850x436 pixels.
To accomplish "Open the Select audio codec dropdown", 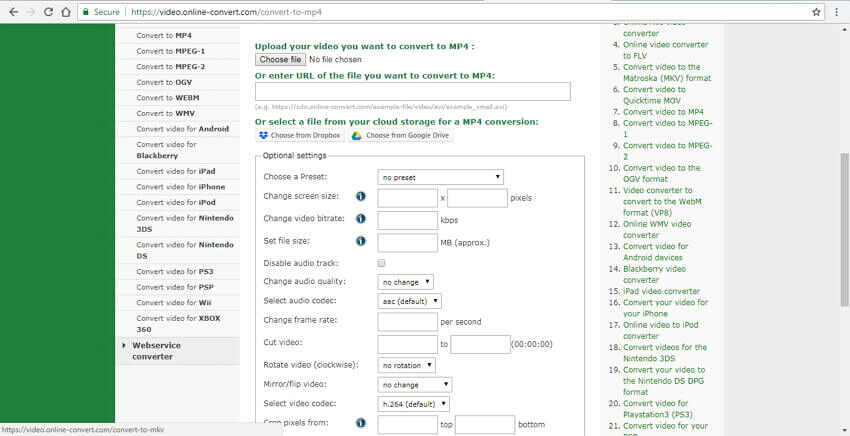I will [409, 301].
